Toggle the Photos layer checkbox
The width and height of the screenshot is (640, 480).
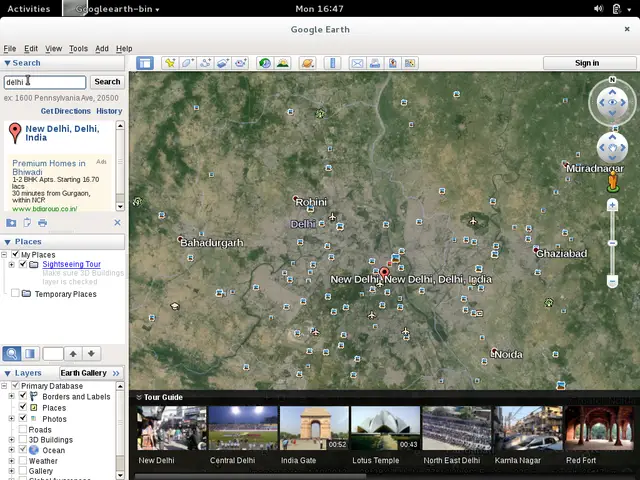(x=23, y=418)
